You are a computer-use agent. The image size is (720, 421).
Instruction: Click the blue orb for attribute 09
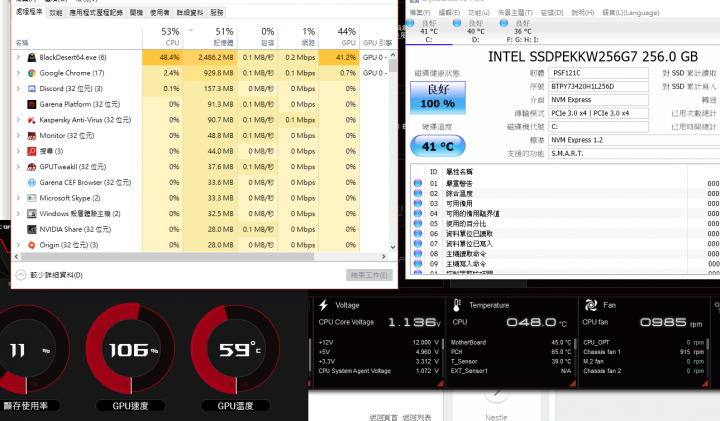point(418,264)
